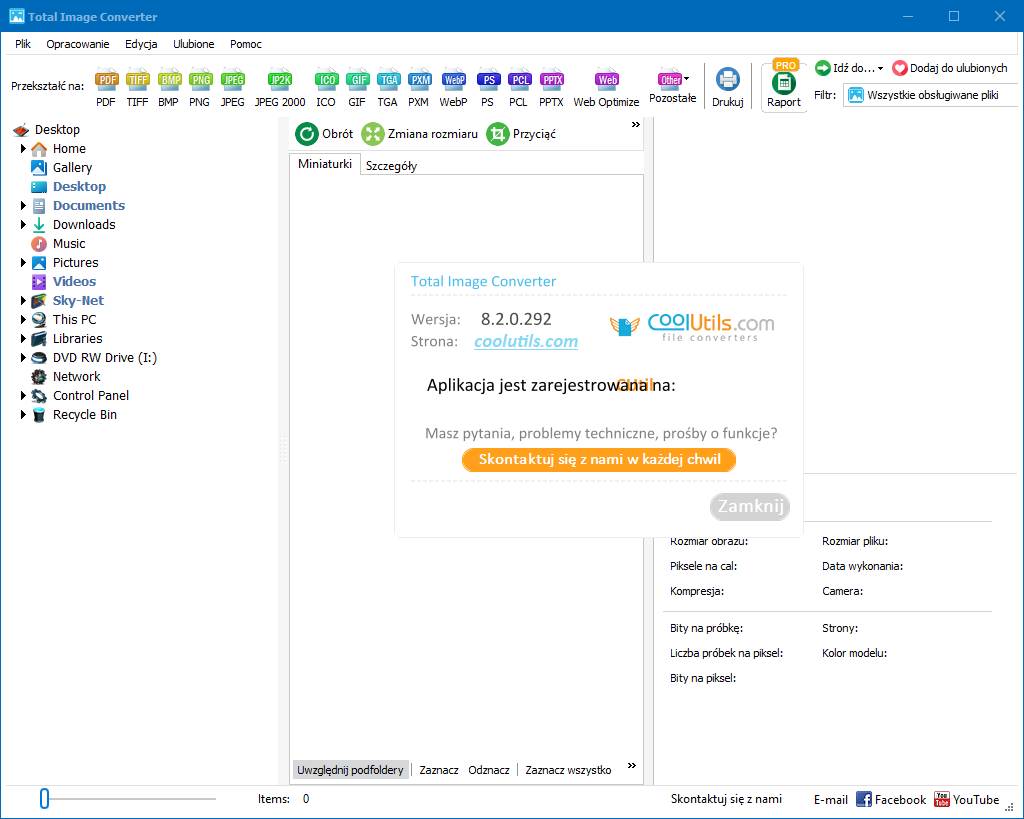Image resolution: width=1024 pixels, height=819 pixels.
Task: Pick the JPEG conversion icon
Action: click(232, 87)
